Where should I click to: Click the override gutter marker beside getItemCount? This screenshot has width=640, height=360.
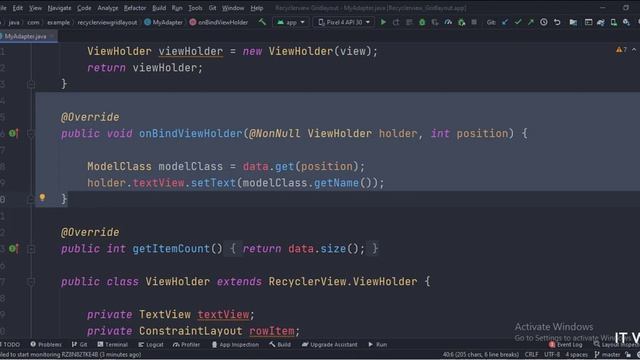(x=13, y=248)
